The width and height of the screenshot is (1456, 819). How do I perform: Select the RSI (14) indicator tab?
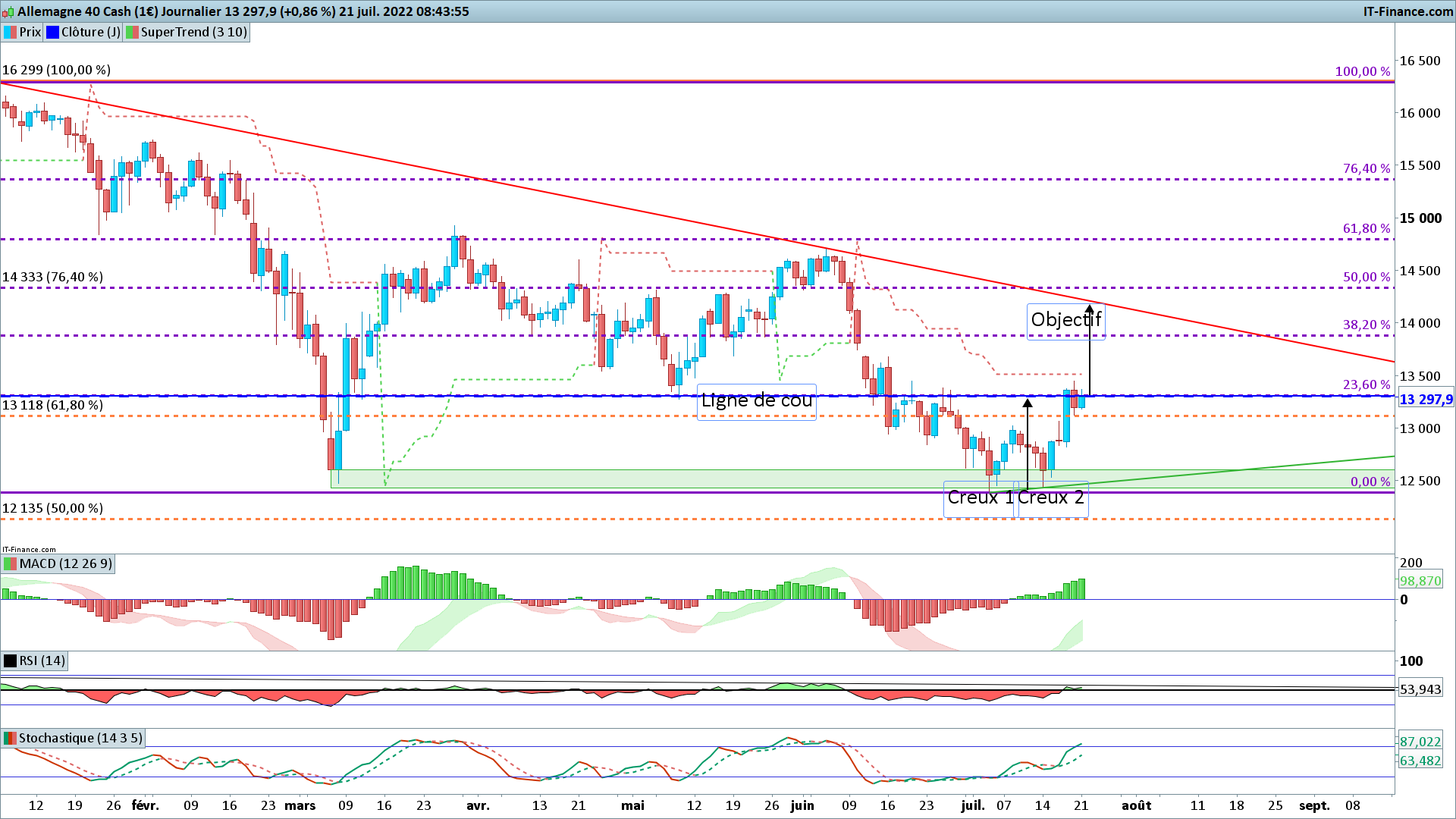point(42,661)
